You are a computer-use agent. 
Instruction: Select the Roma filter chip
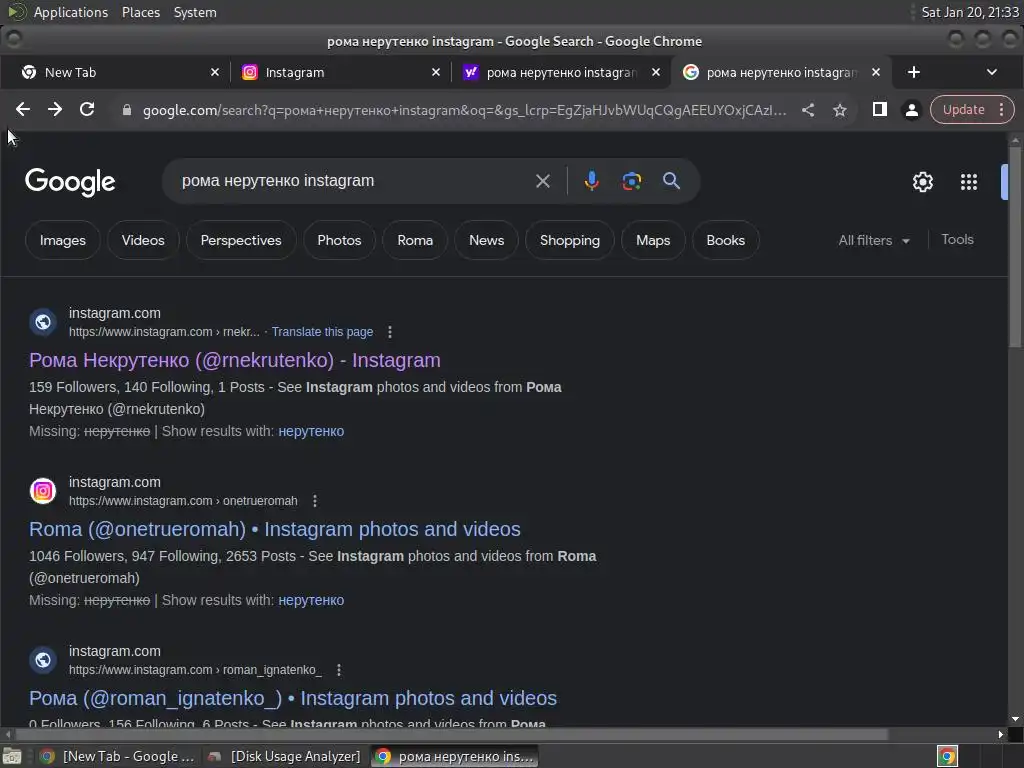(415, 240)
